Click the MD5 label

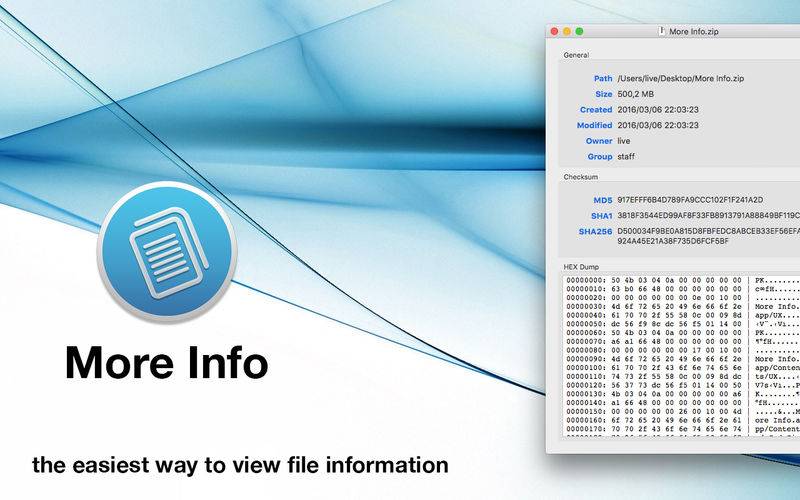(x=603, y=201)
